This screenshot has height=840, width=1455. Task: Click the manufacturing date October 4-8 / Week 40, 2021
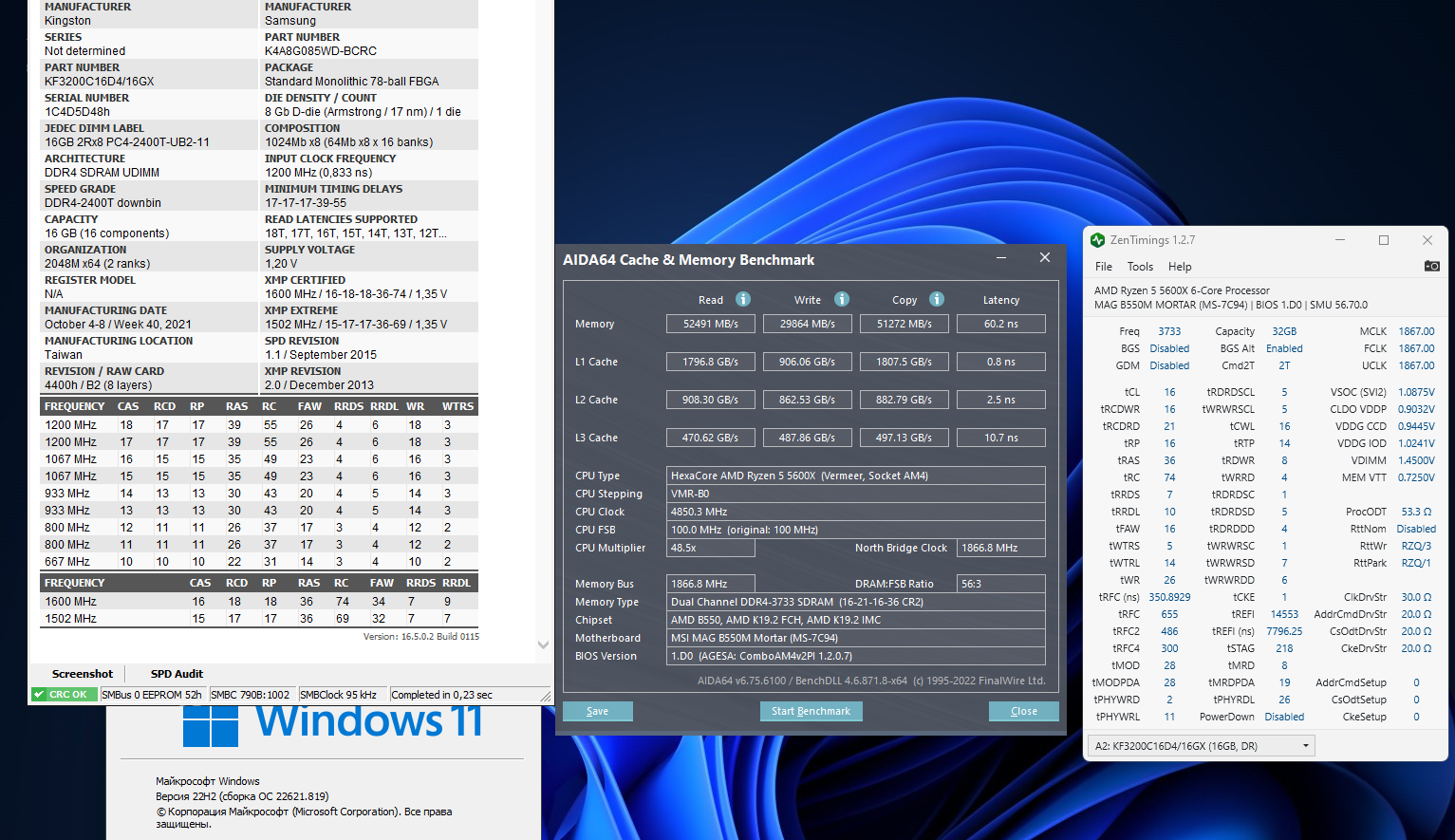tap(118, 325)
